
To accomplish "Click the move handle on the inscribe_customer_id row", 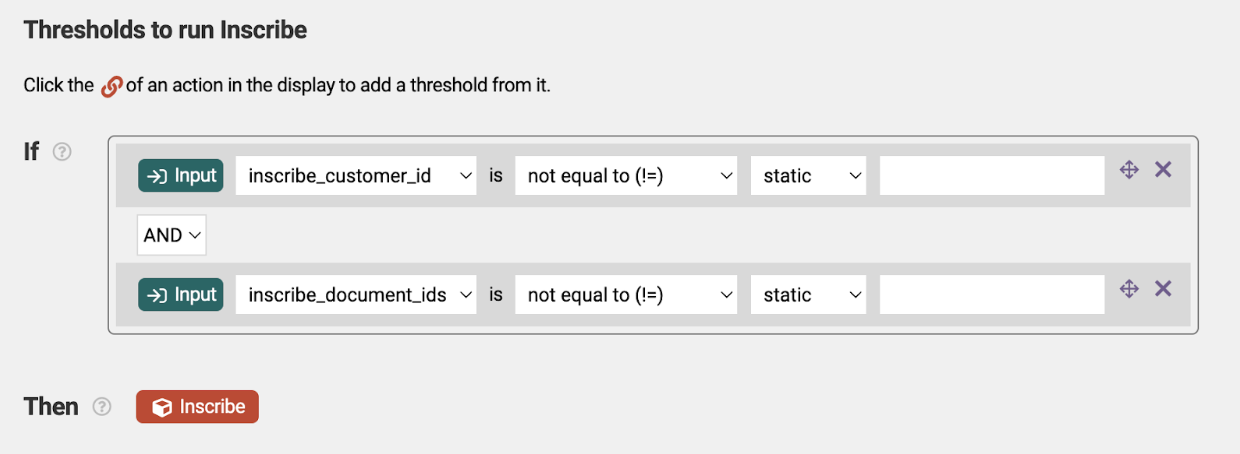I will coord(1129,170).
